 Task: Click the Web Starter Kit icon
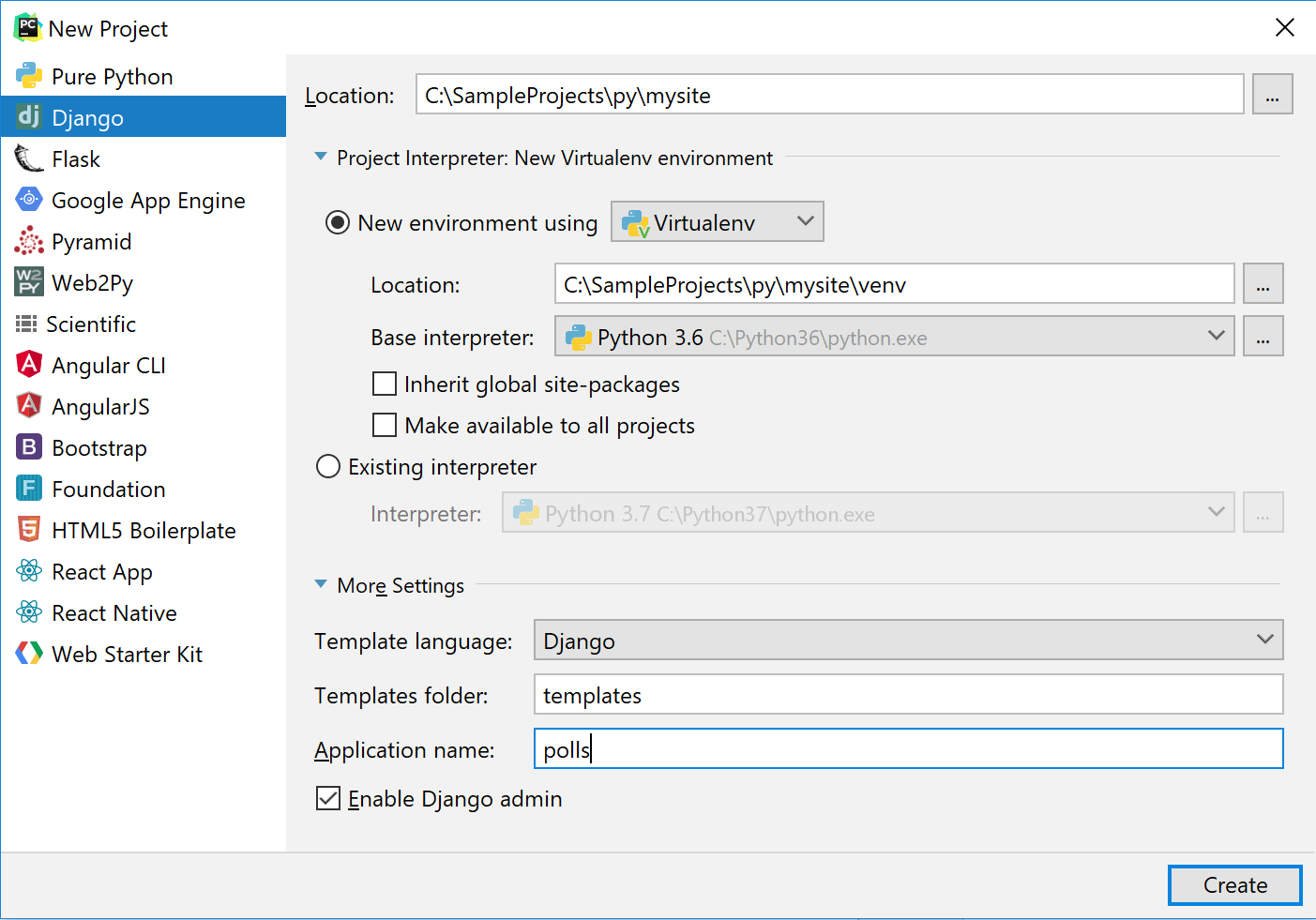[29, 653]
